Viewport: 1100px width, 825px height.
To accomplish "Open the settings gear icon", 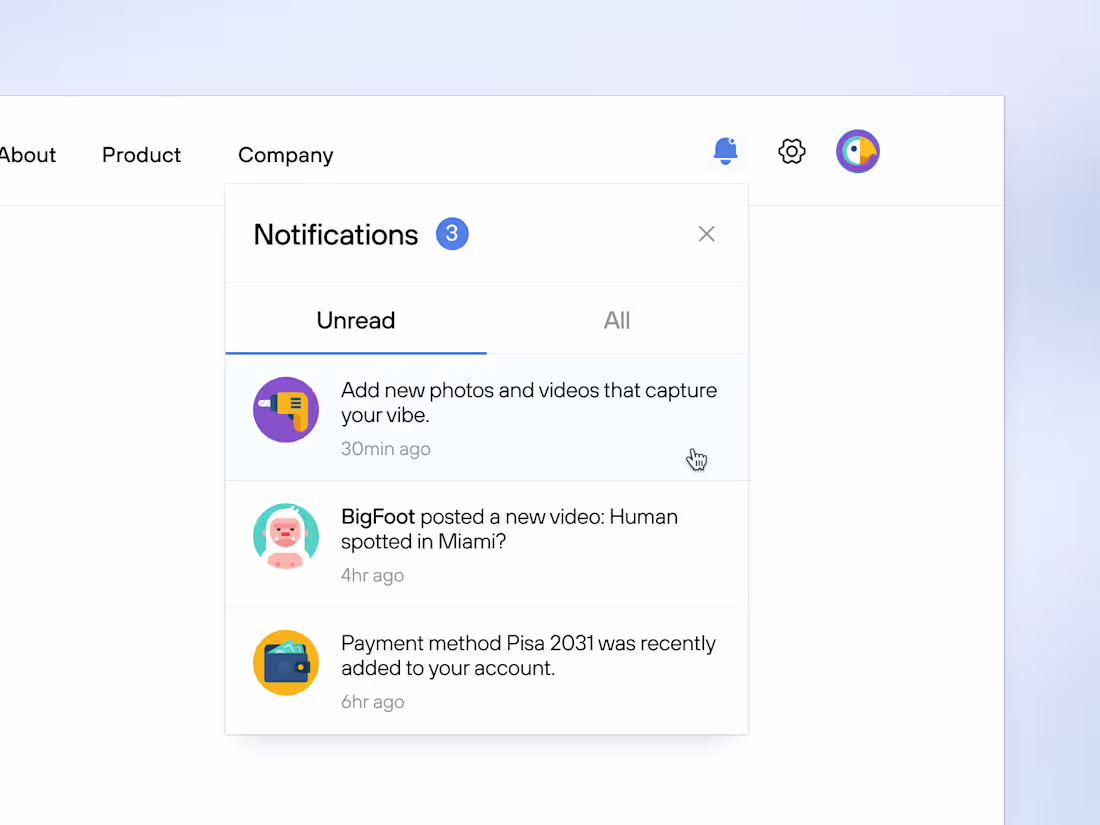I will (791, 151).
